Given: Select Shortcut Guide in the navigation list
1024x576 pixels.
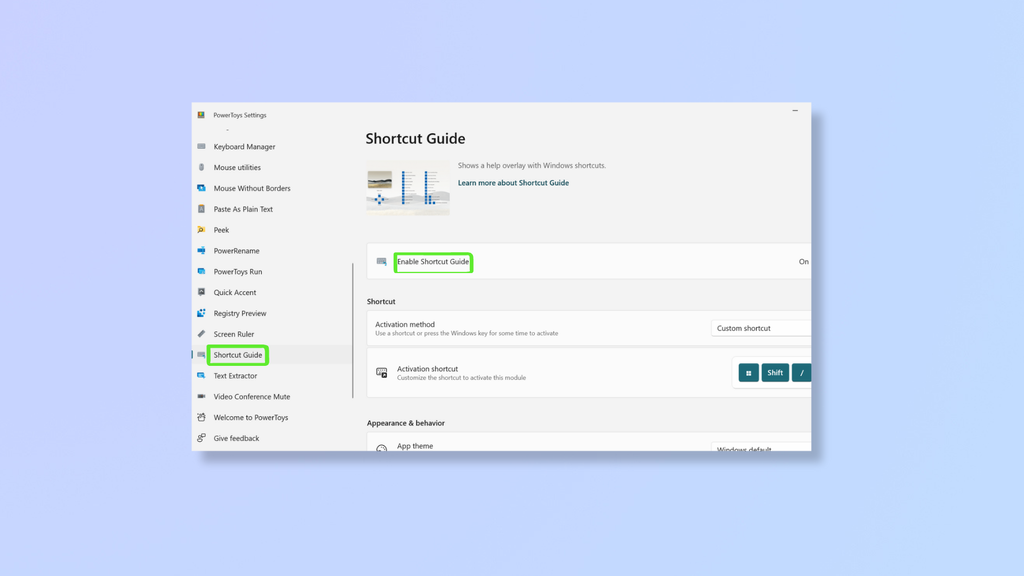Looking at the screenshot, I should click(x=237, y=355).
